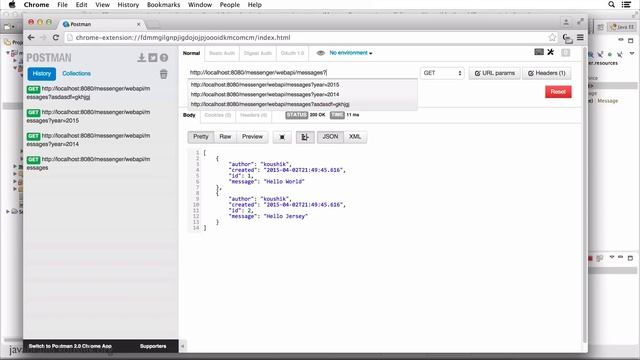Open macOS notification center icon
Screen dimensions: 640x360
click(x=626, y=4)
